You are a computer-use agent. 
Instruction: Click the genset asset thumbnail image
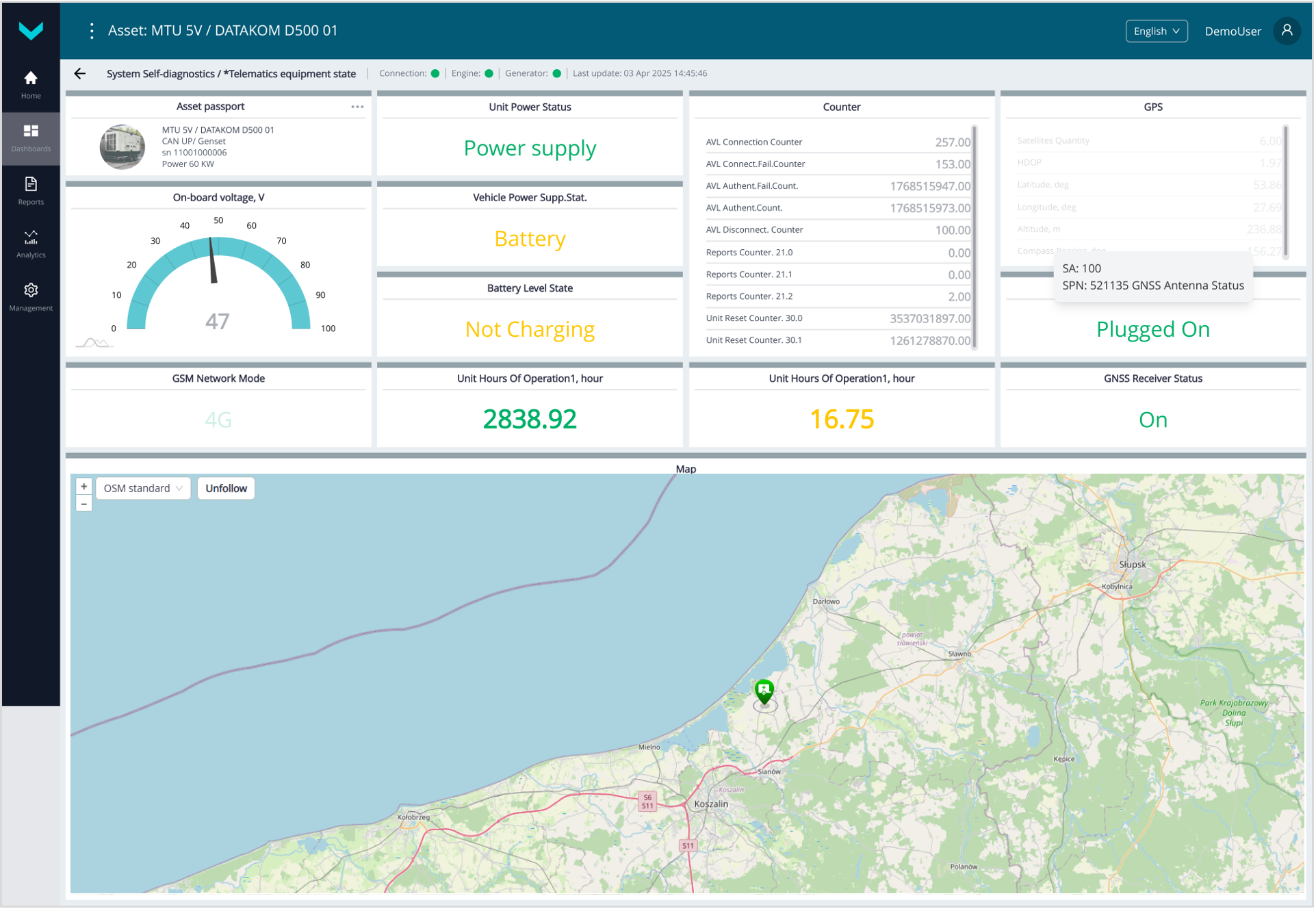click(122, 146)
